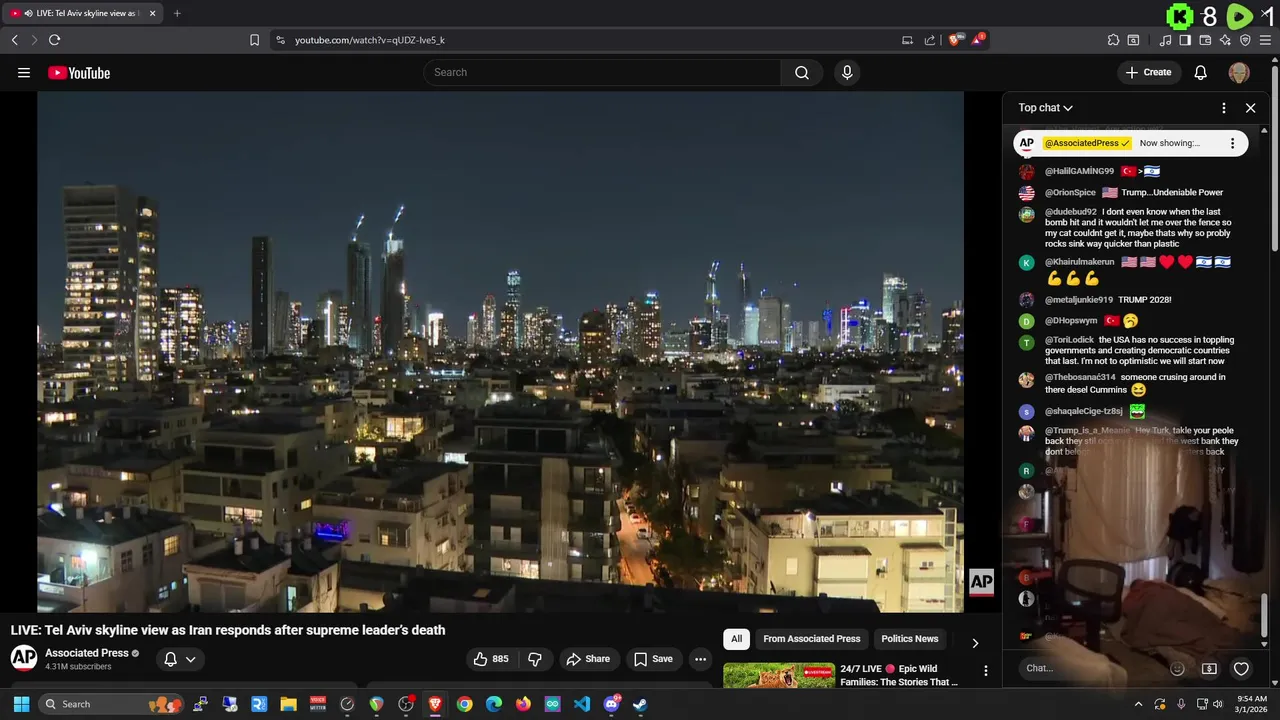Screen dimensions: 1280x720
Task: Open Brave Leo AI sparkle icon
Action: [1225, 40]
